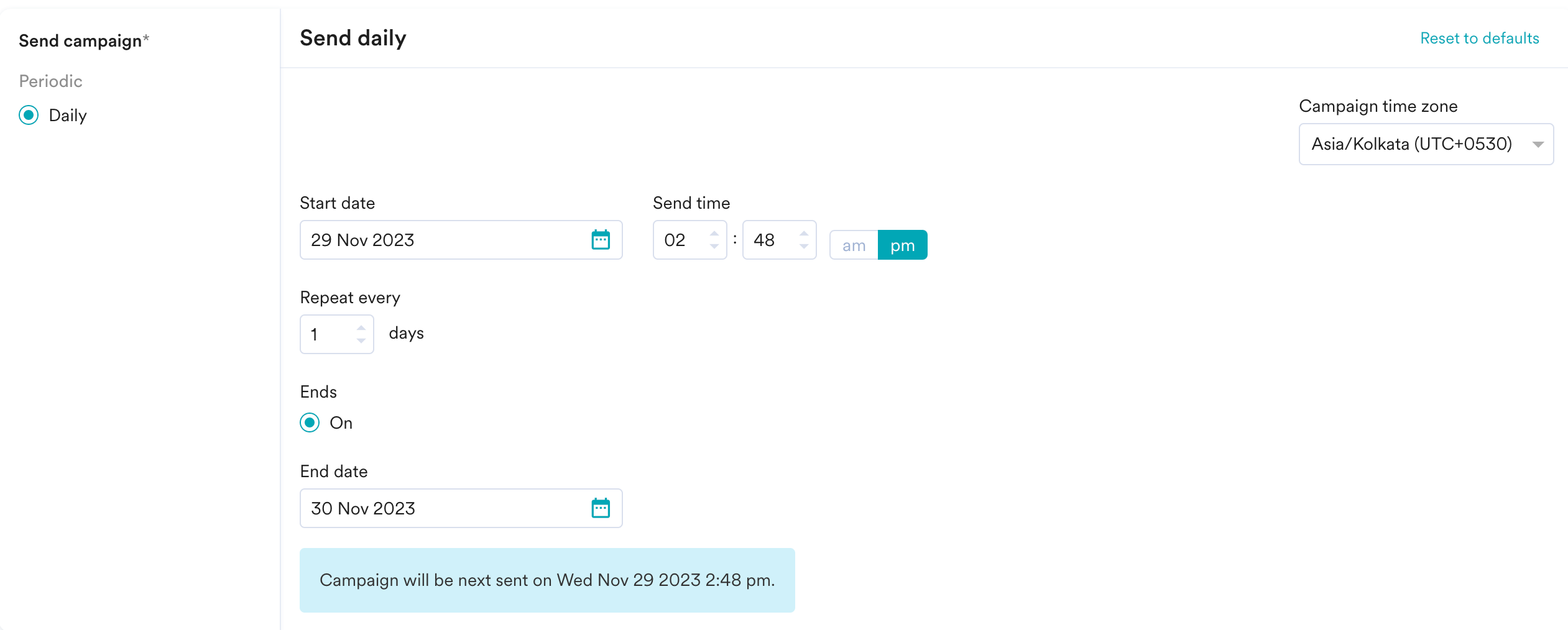Select the Ends On radio button

tap(310, 423)
